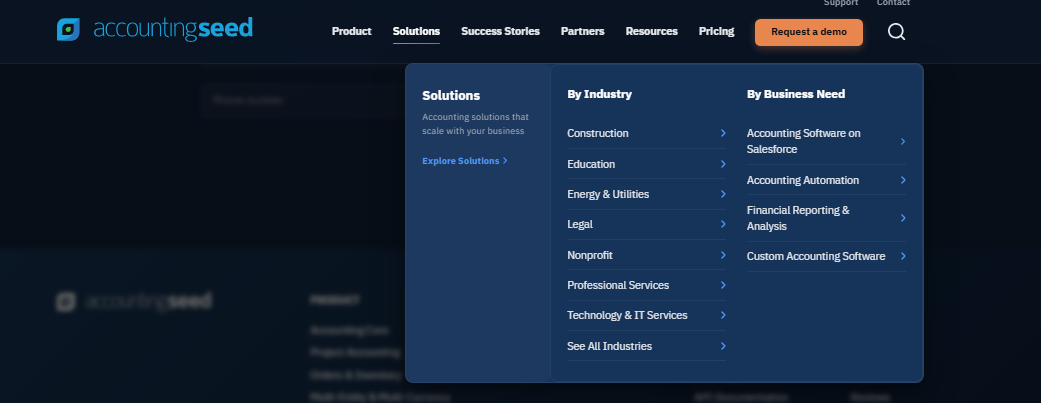Click chevron beside Accounting Automation
1041x403 pixels.
tap(903, 180)
